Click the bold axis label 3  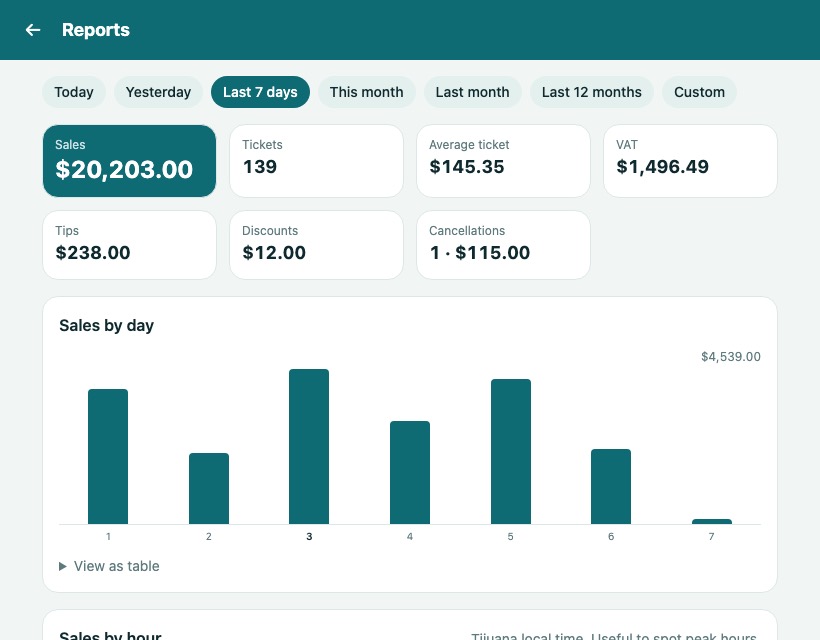click(x=309, y=536)
